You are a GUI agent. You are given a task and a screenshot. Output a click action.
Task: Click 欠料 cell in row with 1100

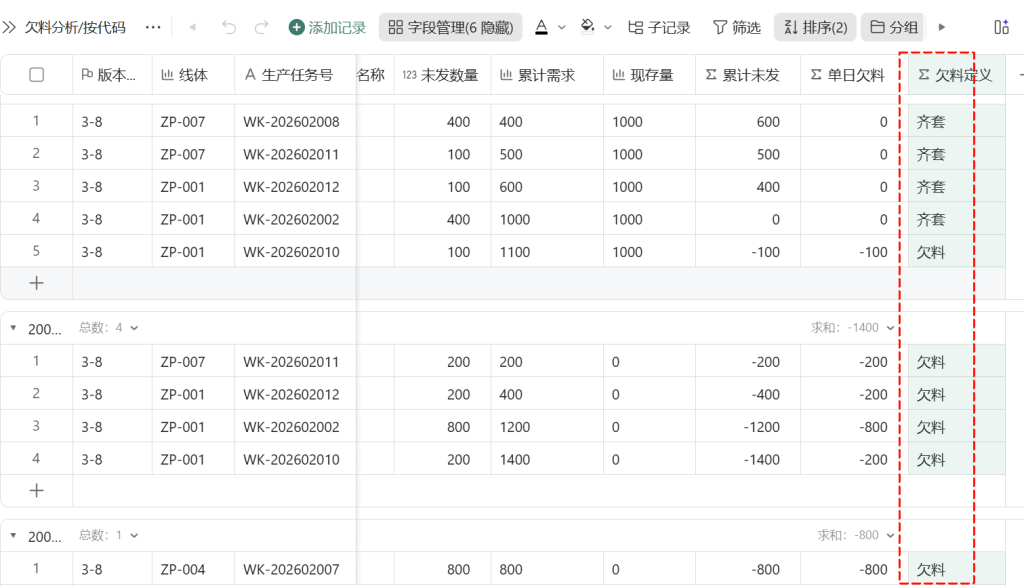957,252
